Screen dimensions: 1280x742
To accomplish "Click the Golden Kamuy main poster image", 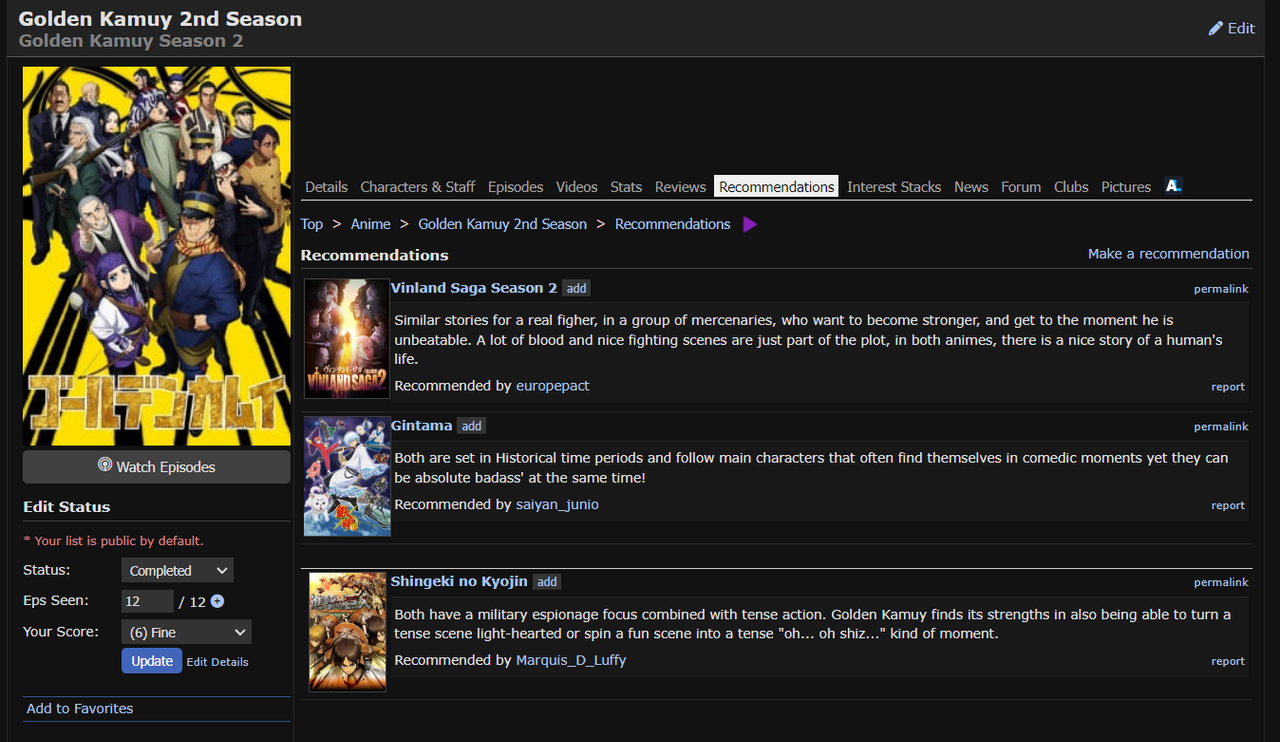I will pyautogui.click(x=157, y=256).
